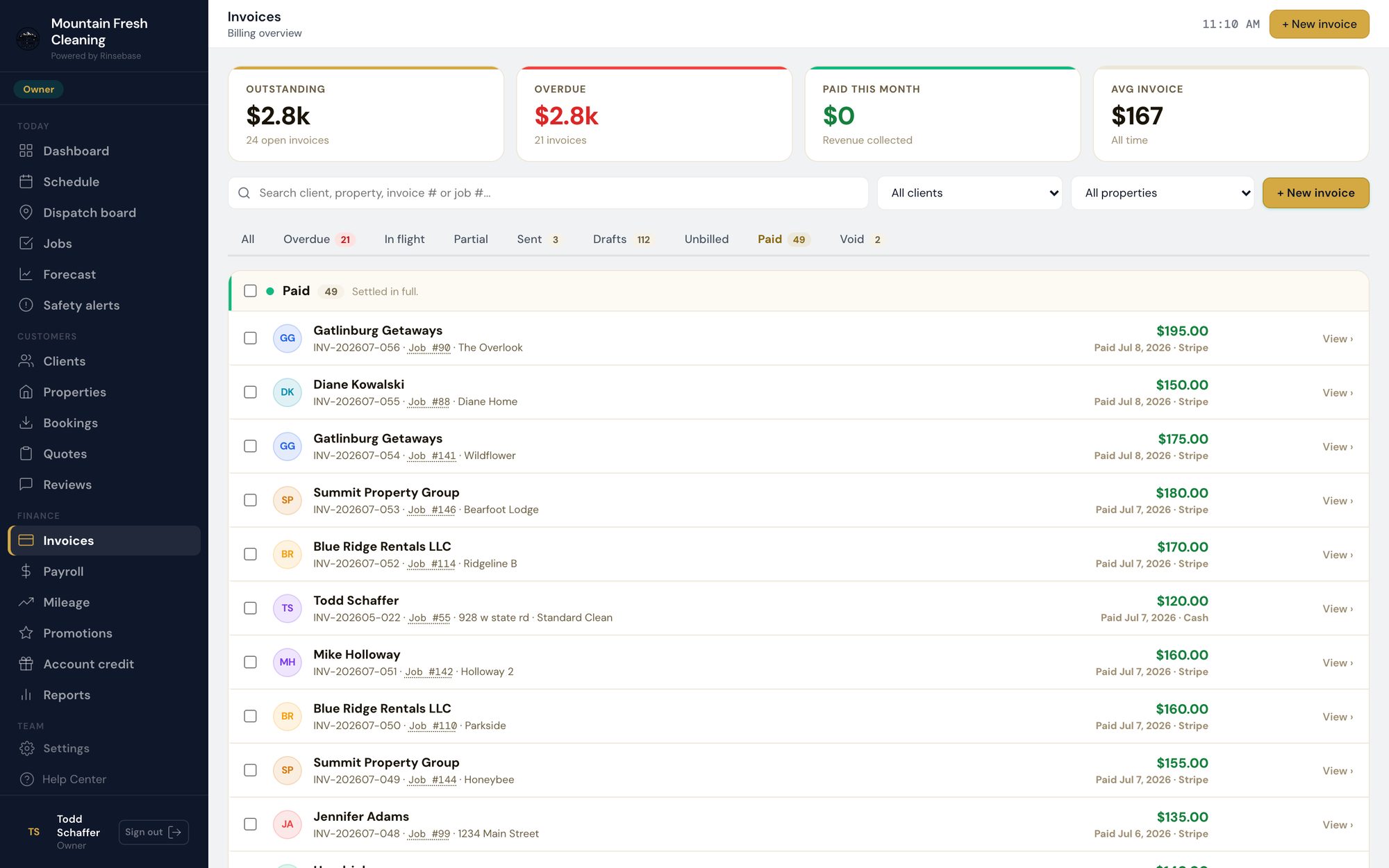Click the Quotes clipboard icon
The width and height of the screenshot is (1389, 868).
(x=26, y=453)
